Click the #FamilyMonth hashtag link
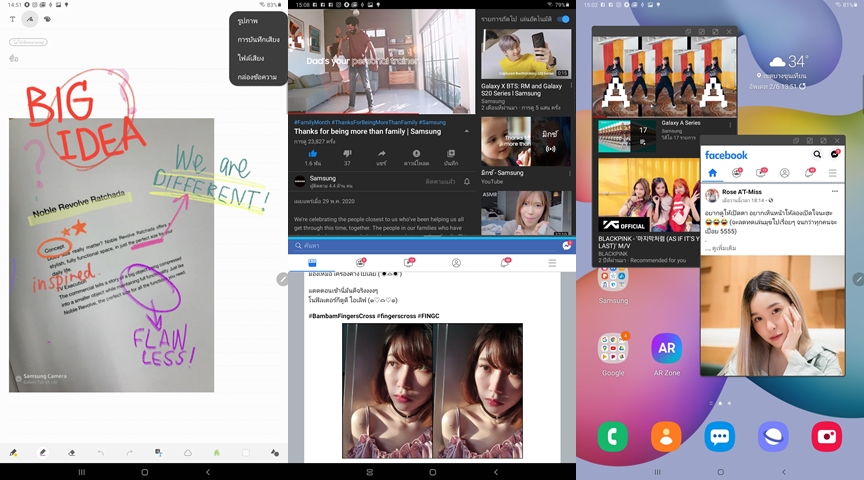The image size is (864, 480). coord(317,121)
